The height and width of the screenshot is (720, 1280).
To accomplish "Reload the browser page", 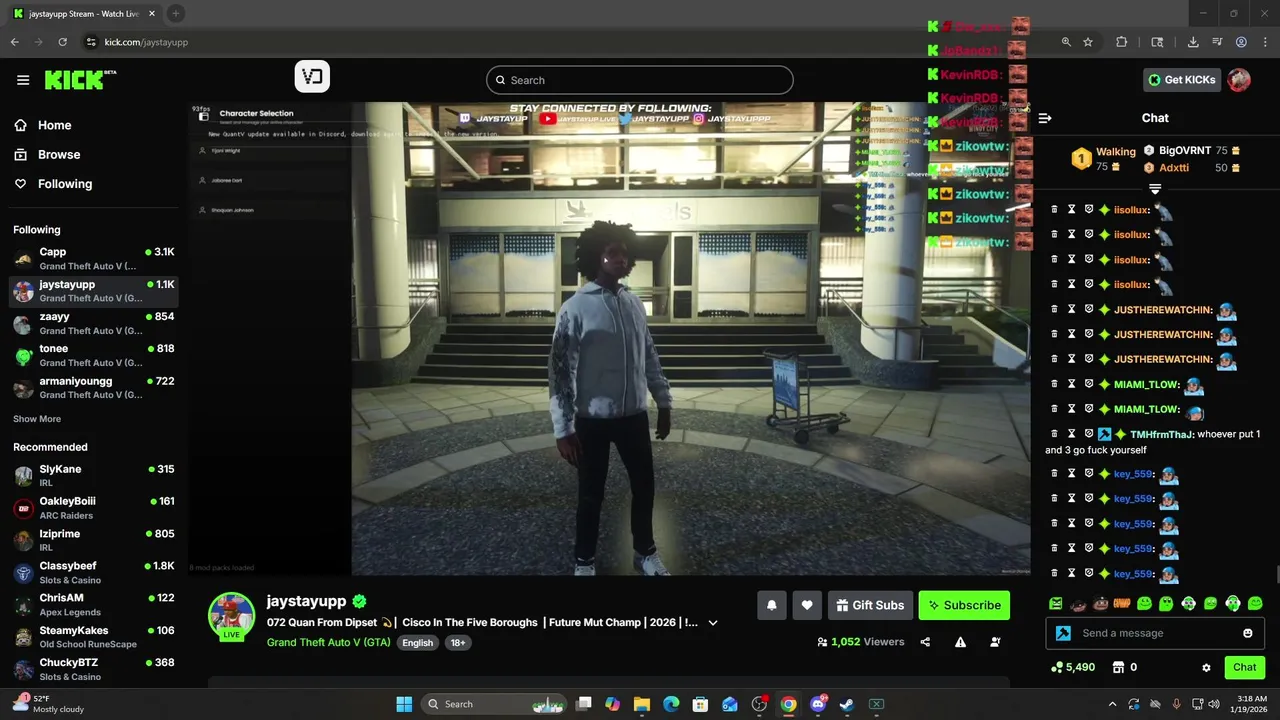I will tap(62, 42).
